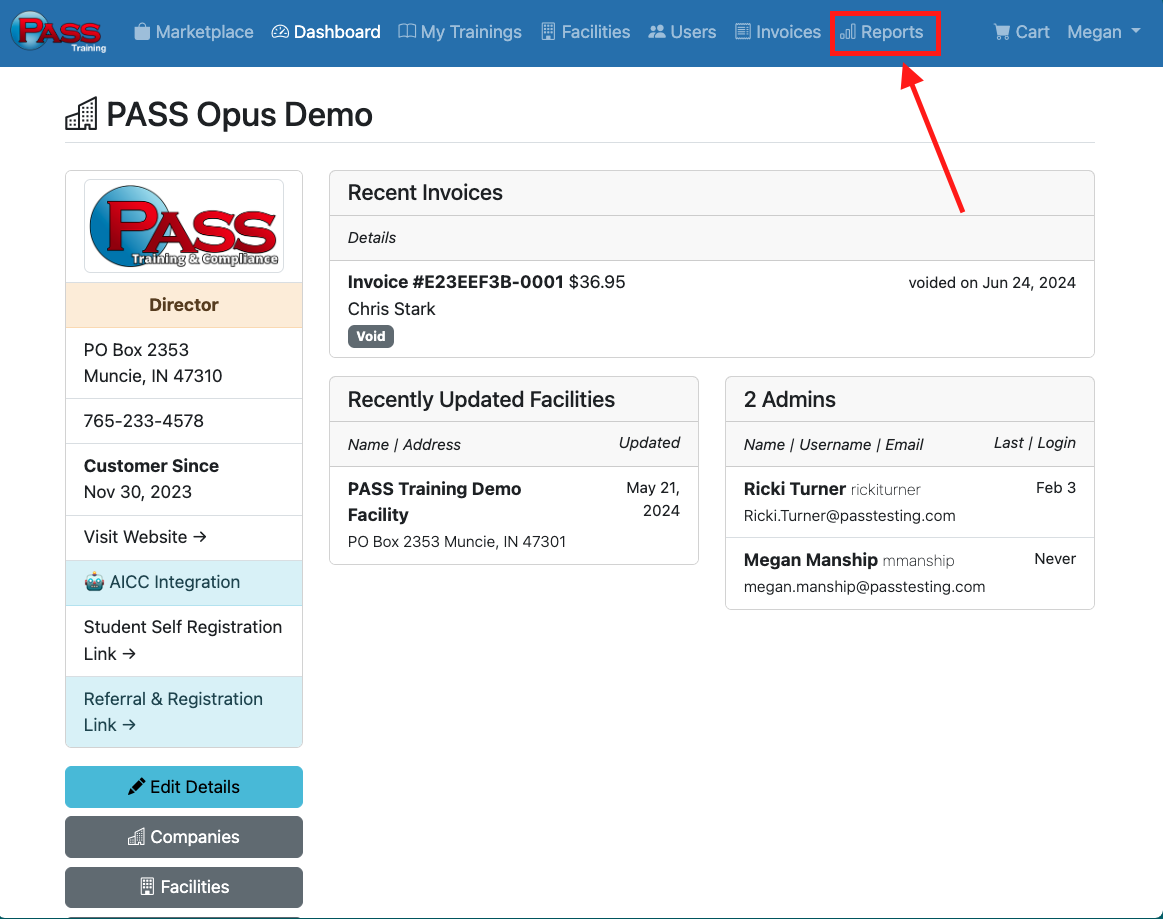
Task: Click the AICC Integration robot icon
Action: [94, 582]
